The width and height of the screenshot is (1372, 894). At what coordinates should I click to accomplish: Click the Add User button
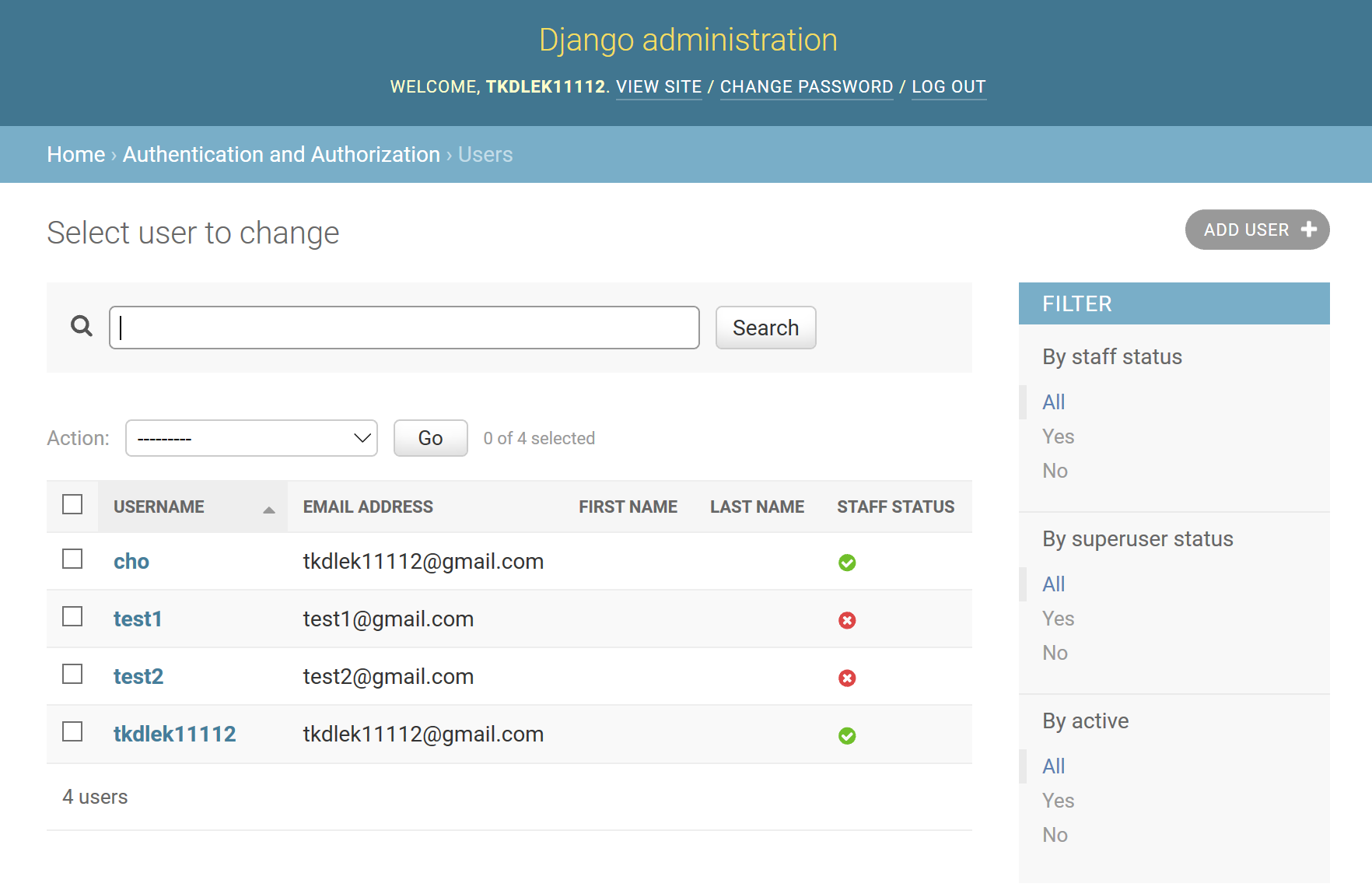point(1257,230)
